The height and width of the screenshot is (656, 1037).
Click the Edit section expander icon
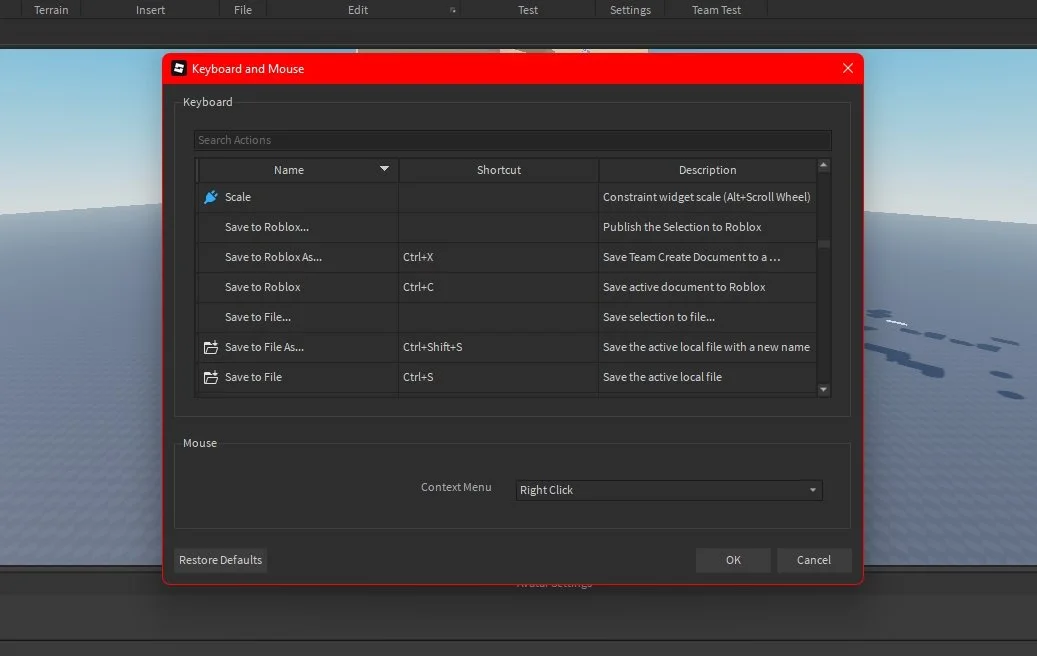click(453, 10)
